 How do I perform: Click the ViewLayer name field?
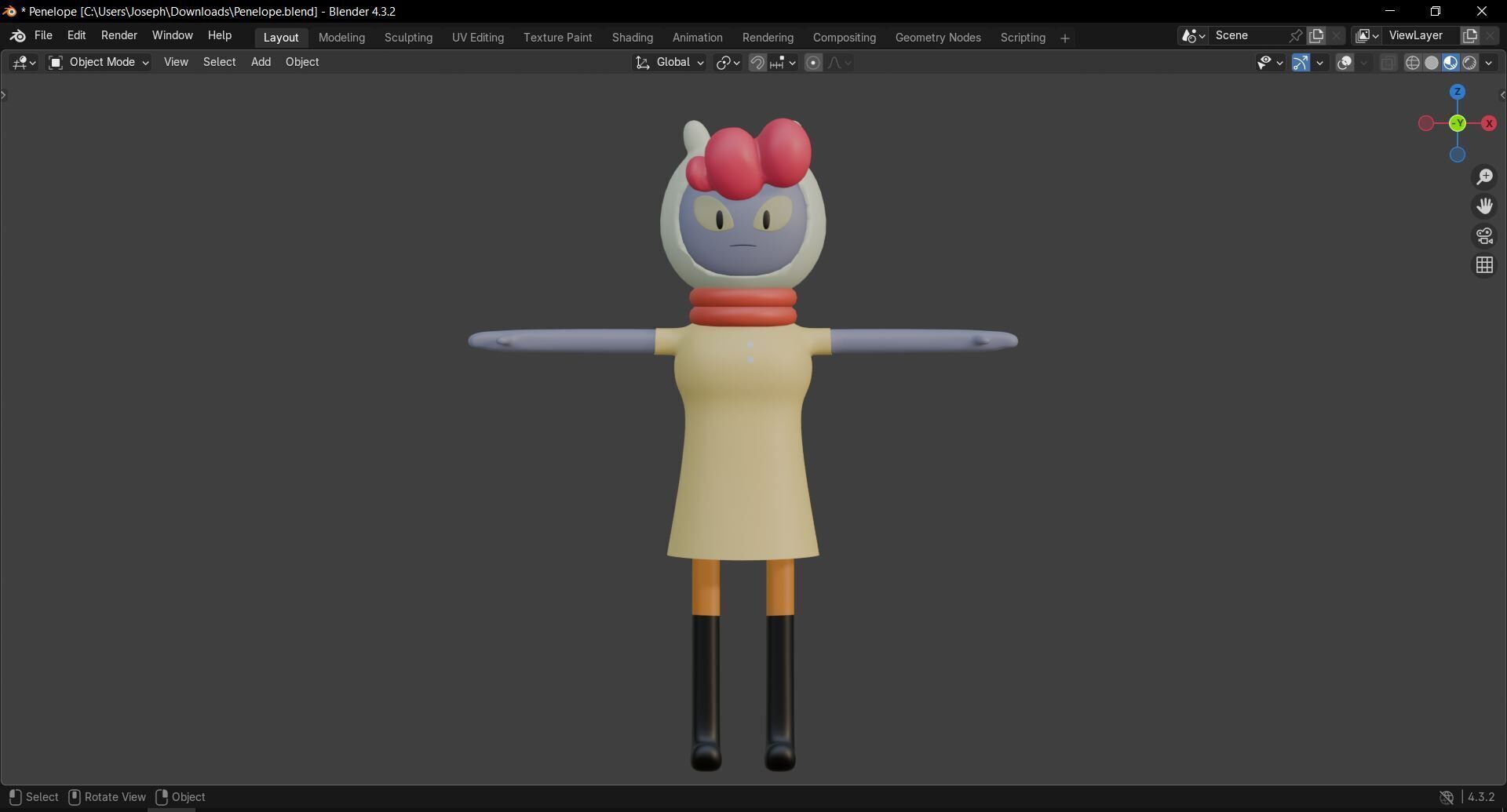(x=1421, y=36)
